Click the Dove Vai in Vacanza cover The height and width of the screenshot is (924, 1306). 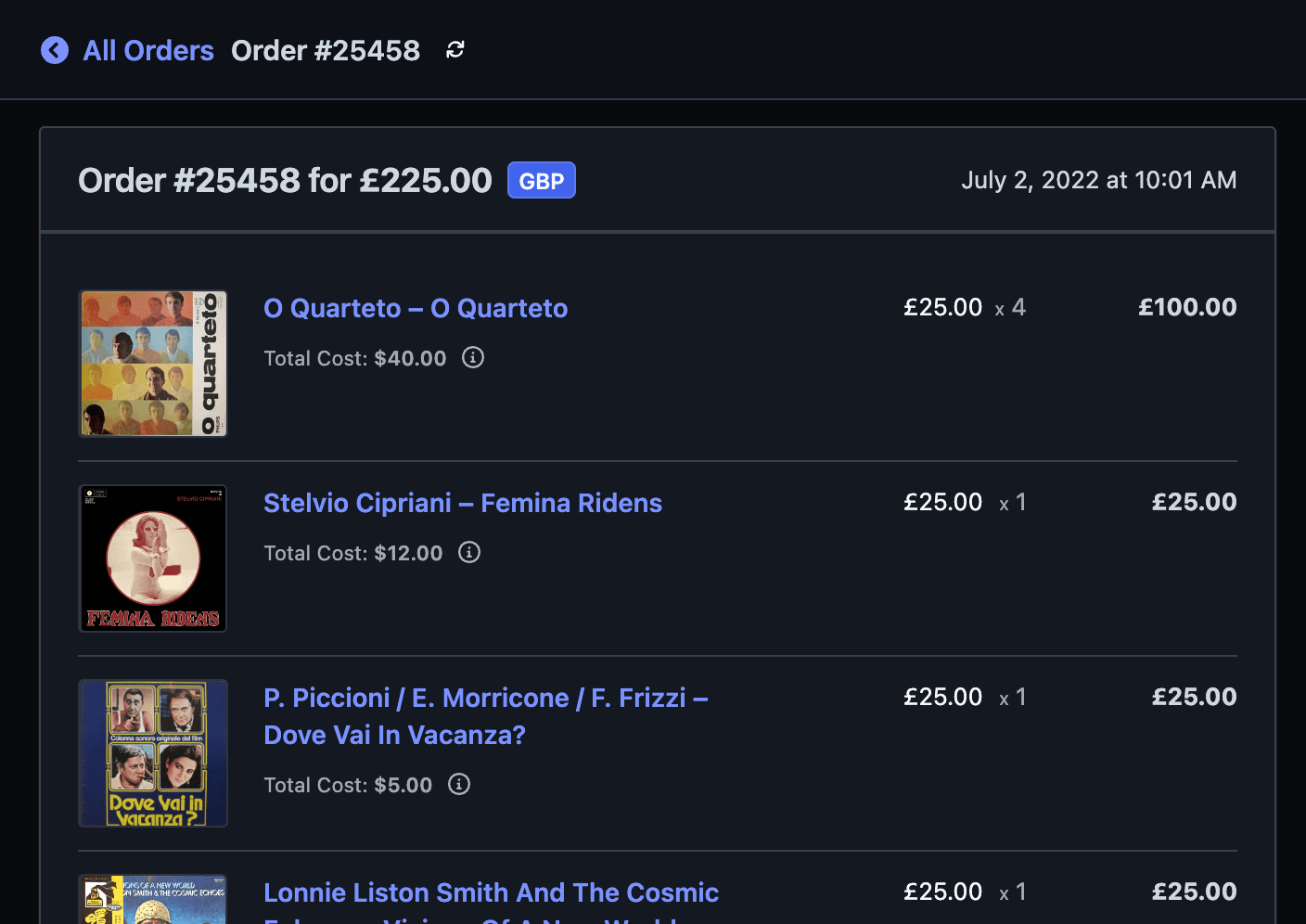click(x=153, y=752)
